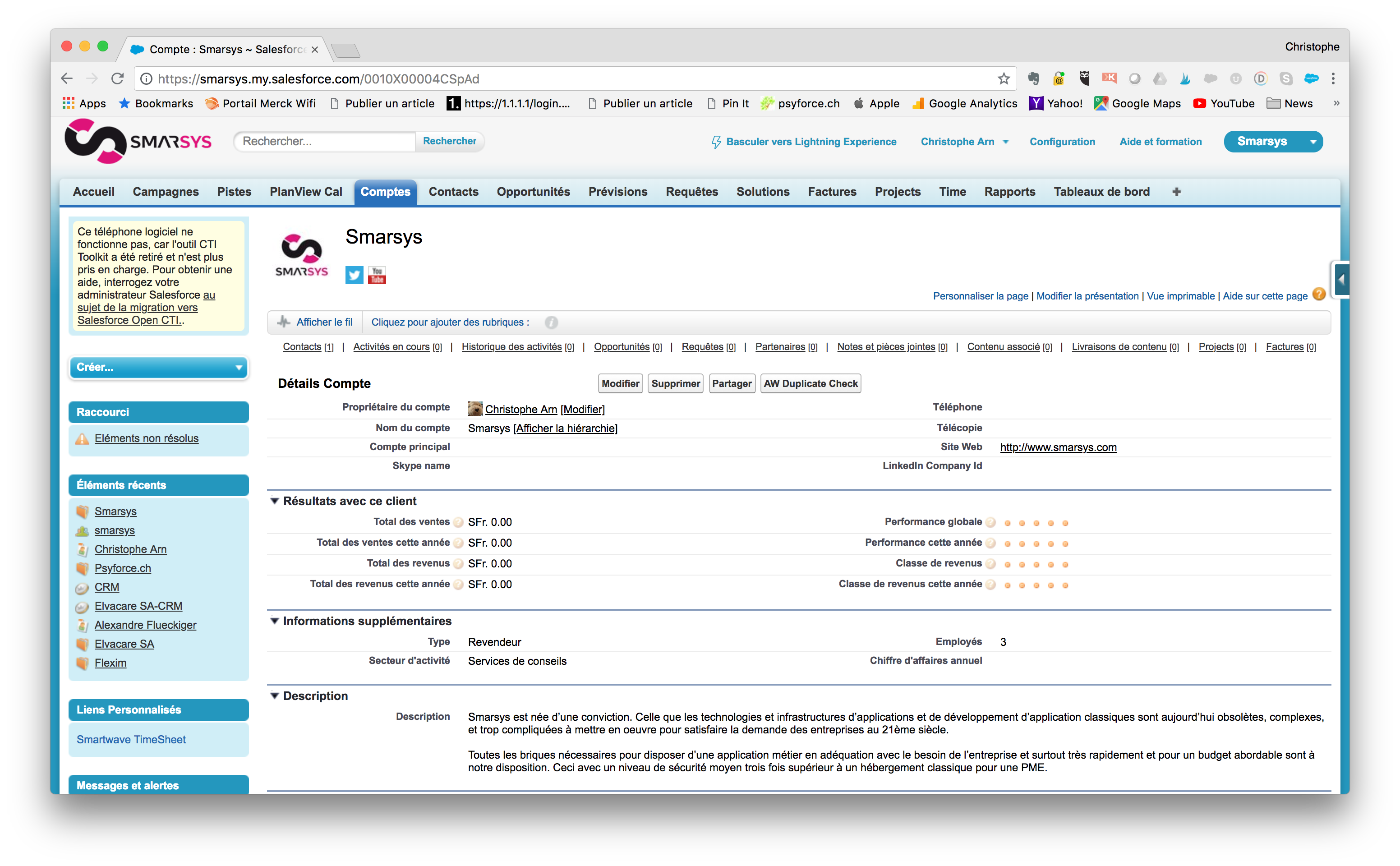Open the Configuration link
The image size is (1400, 866).
pyautogui.click(x=1062, y=142)
